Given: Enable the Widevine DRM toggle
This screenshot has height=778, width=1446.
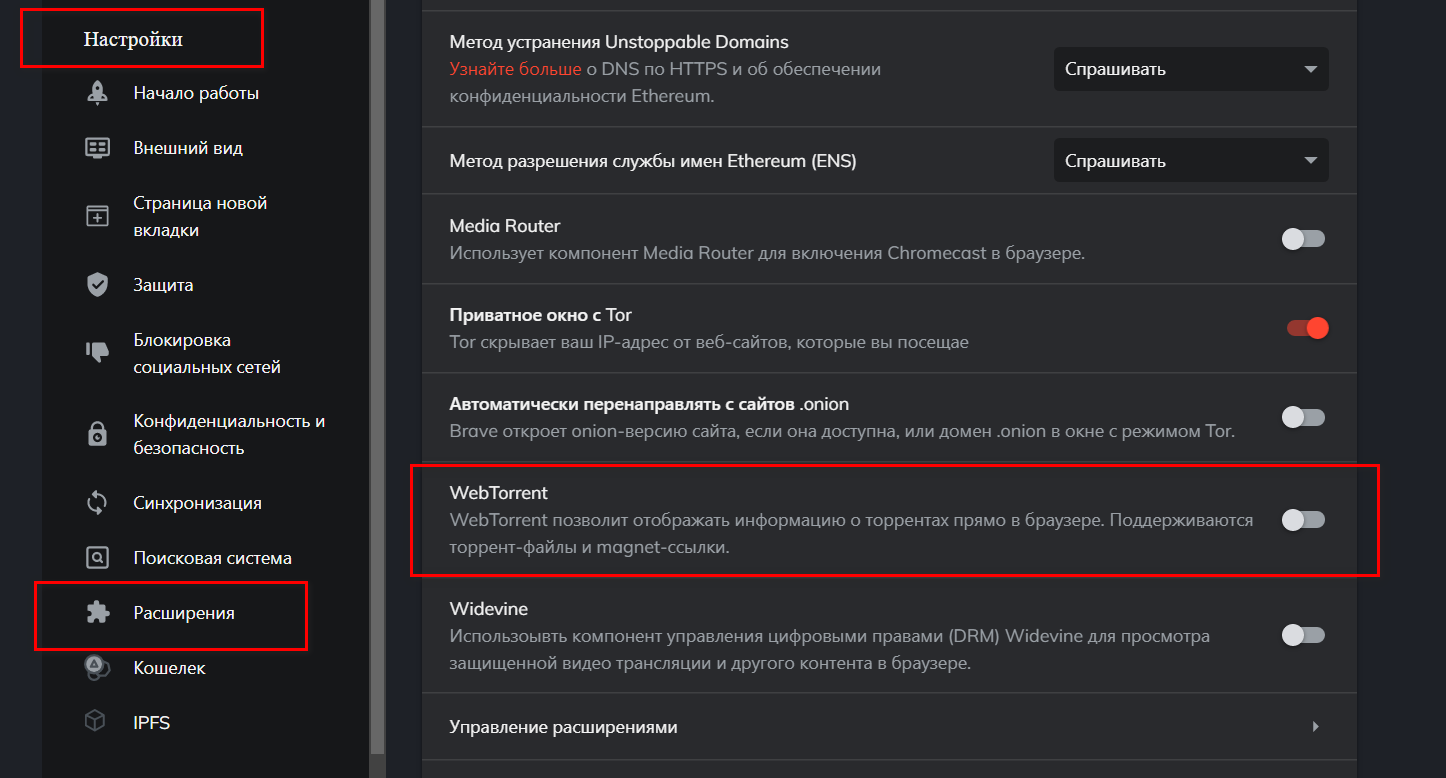Looking at the screenshot, I should 1303,635.
